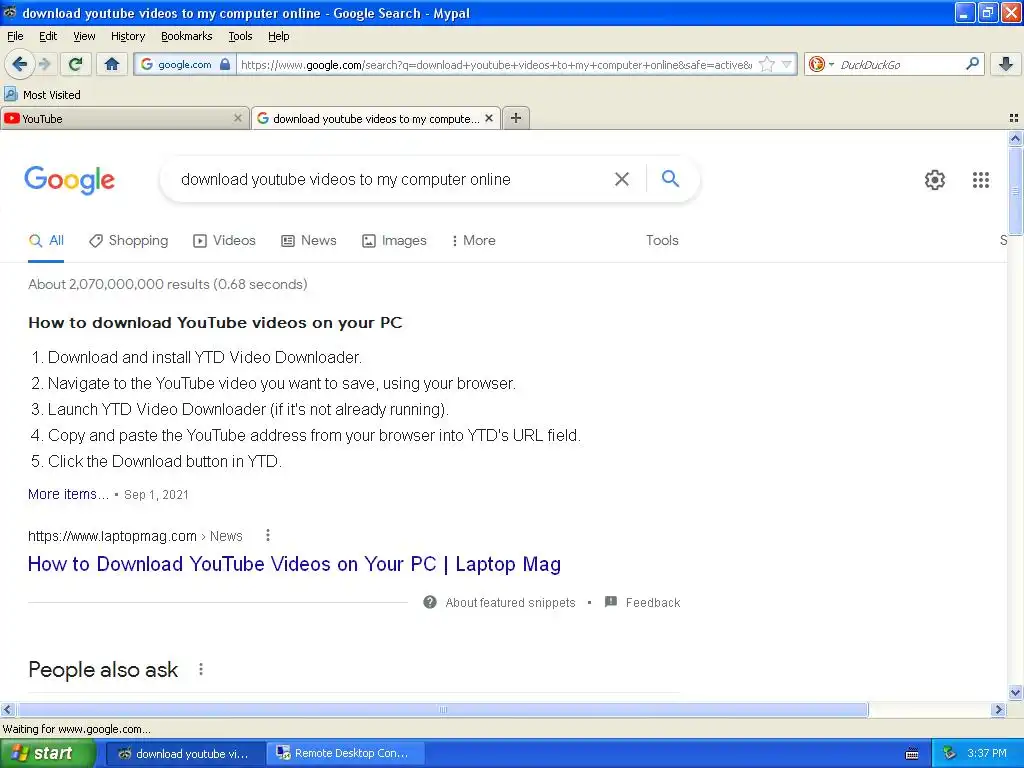Click the on-screen keyboard tray icon
1024x768 pixels.
[912, 754]
